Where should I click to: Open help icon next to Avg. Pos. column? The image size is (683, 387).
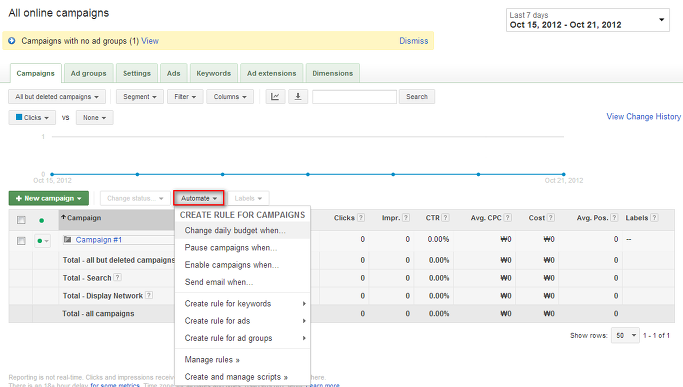point(614,217)
